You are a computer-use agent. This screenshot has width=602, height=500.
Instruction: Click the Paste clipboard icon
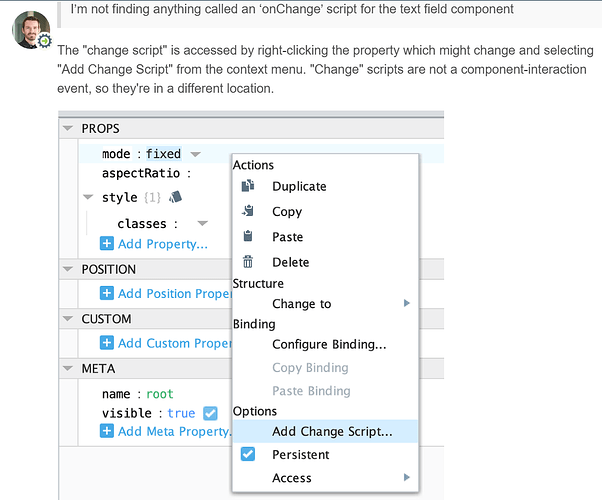249,237
